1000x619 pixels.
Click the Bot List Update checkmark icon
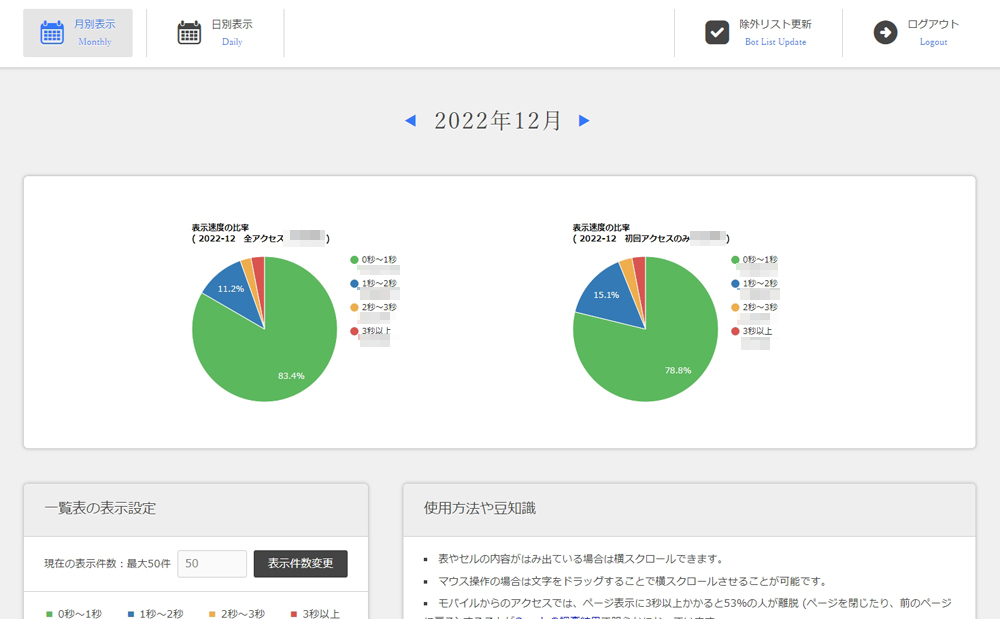pyautogui.click(x=717, y=33)
